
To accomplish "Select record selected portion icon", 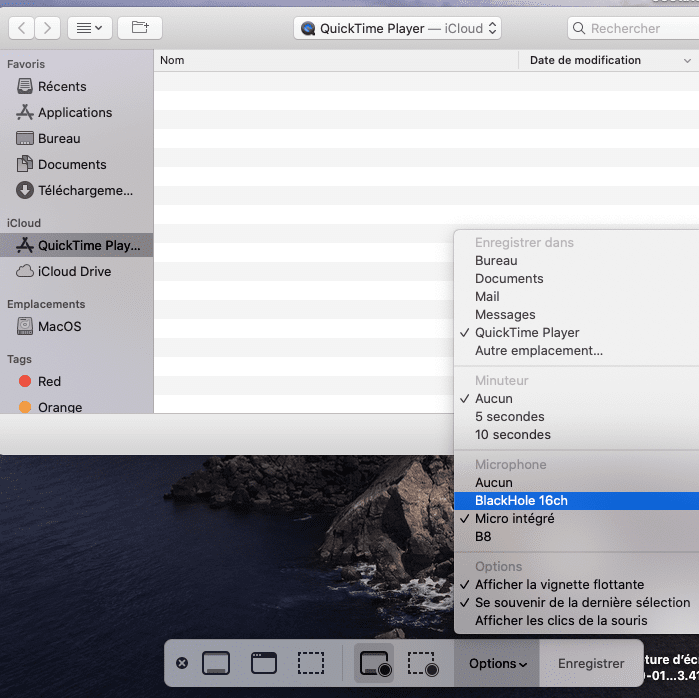I will tap(423, 663).
